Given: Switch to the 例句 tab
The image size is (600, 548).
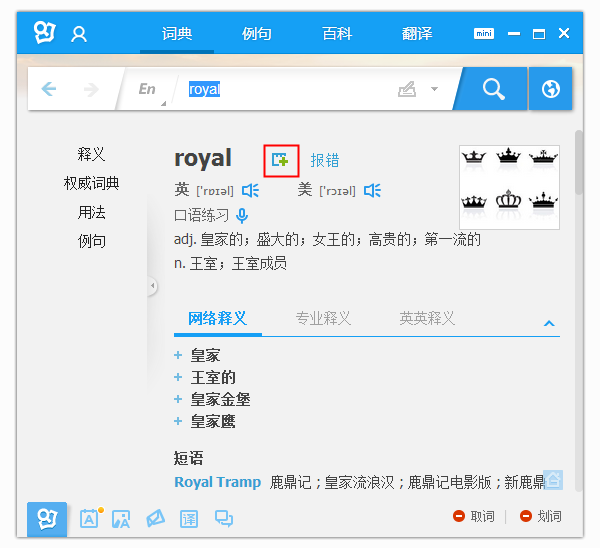Looking at the screenshot, I should [x=257, y=34].
